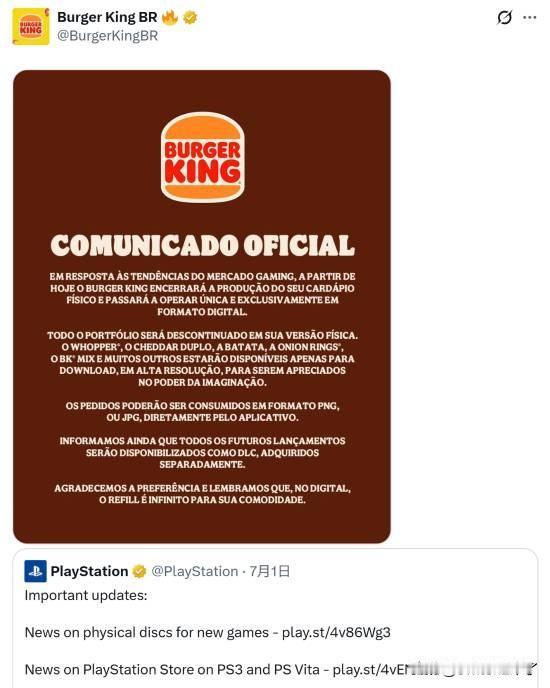550x688 pixels.
Task: Open the @BurgerKingBR handle link
Action: (x=108, y=36)
